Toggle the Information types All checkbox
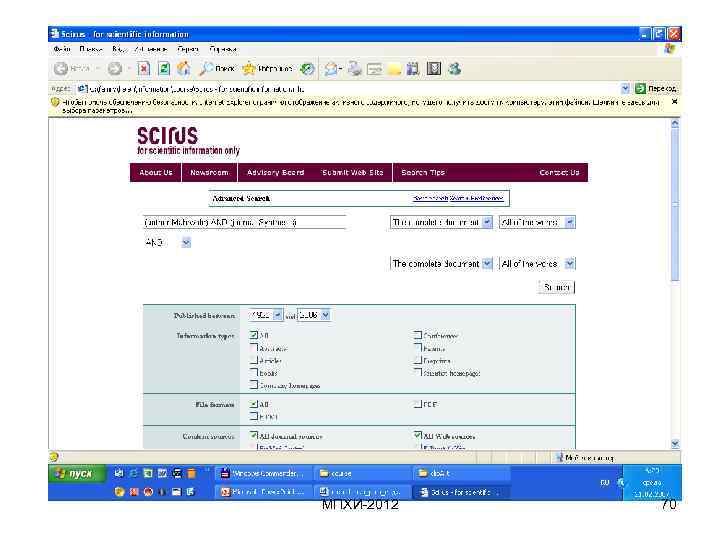 click(254, 335)
